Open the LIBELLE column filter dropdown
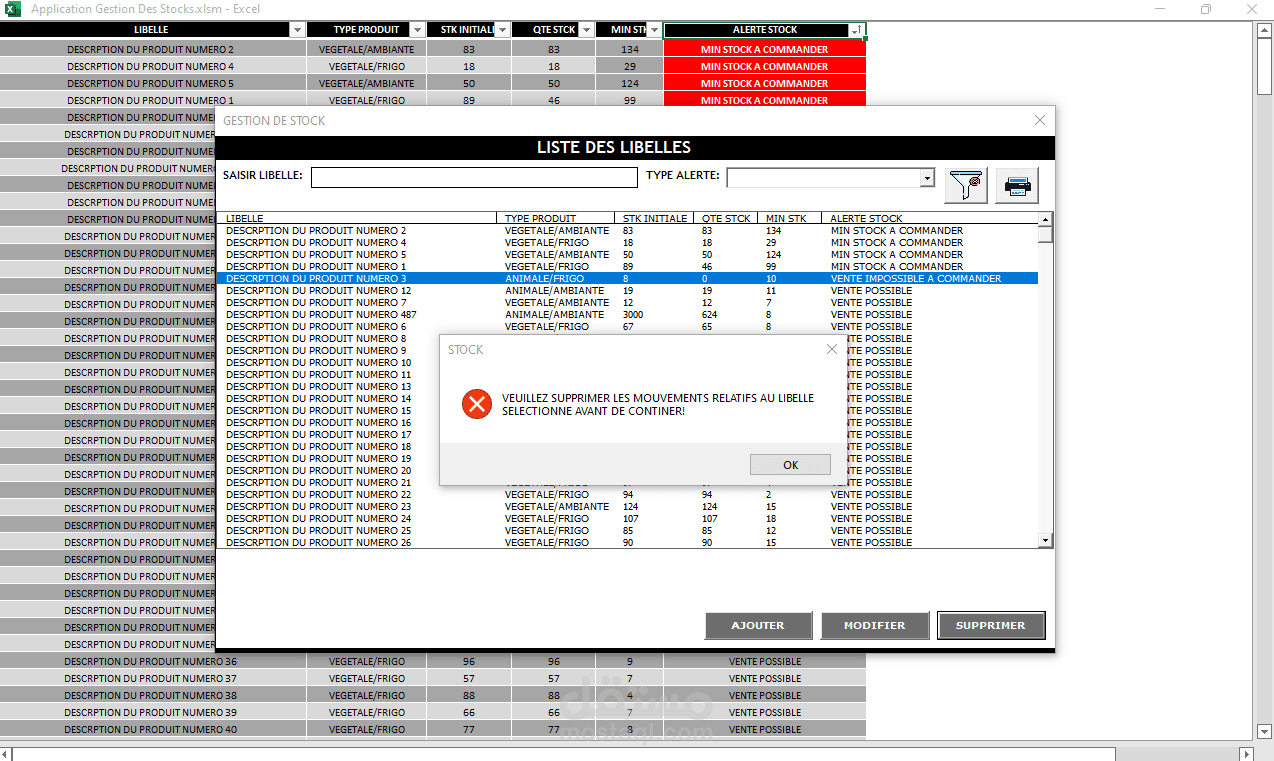 coord(297,30)
